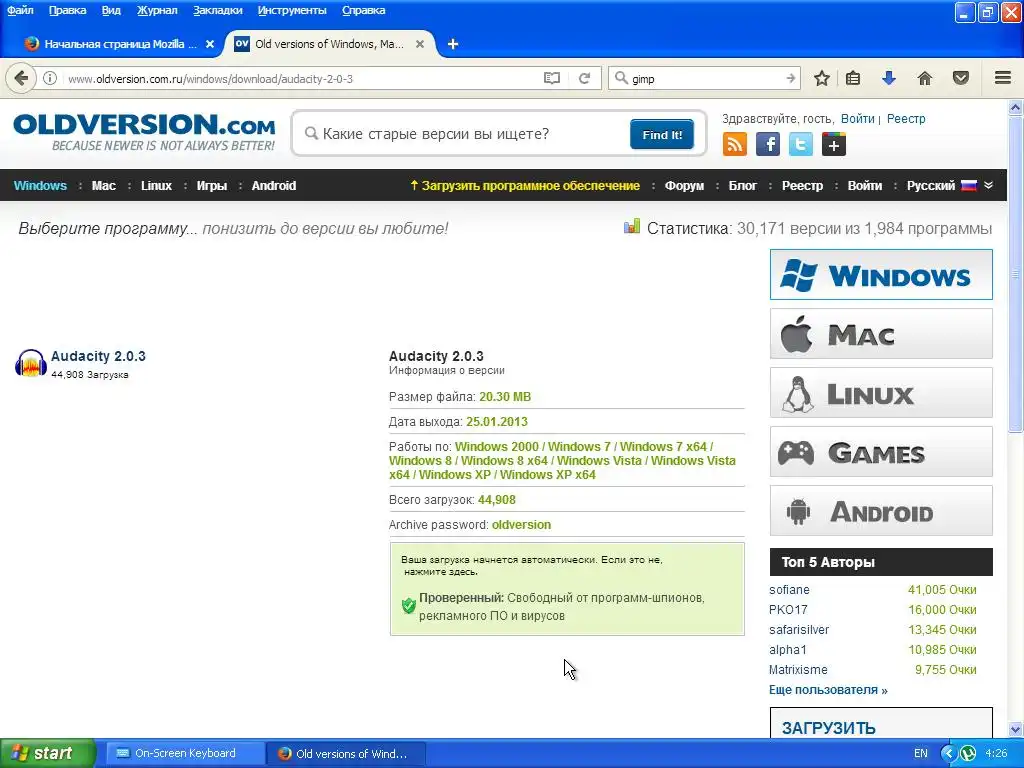
Task: Open the Вид menu
Action: click(111, 10)
